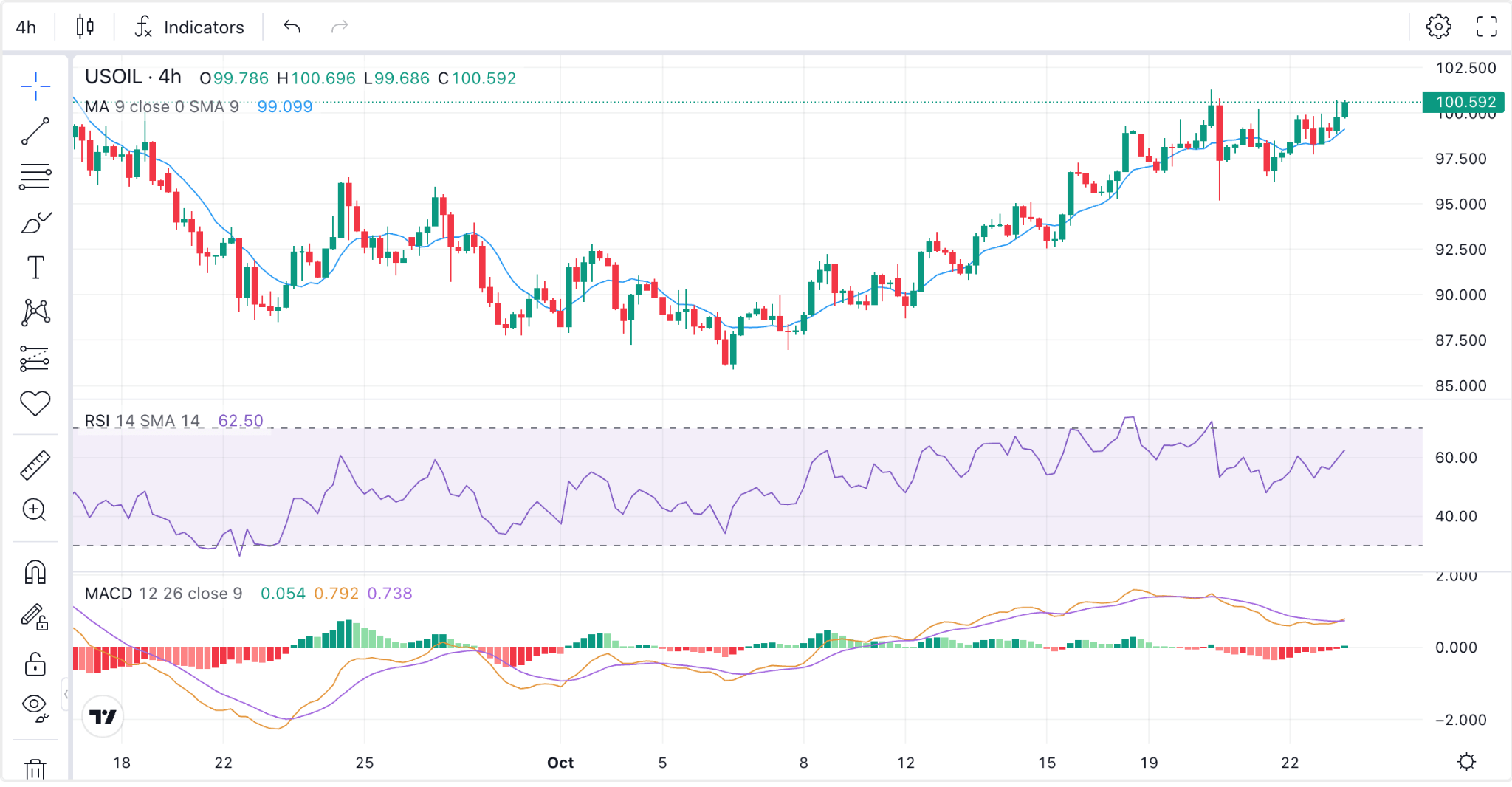
Task: Click the Oct label on time axis
Action: 560,763
